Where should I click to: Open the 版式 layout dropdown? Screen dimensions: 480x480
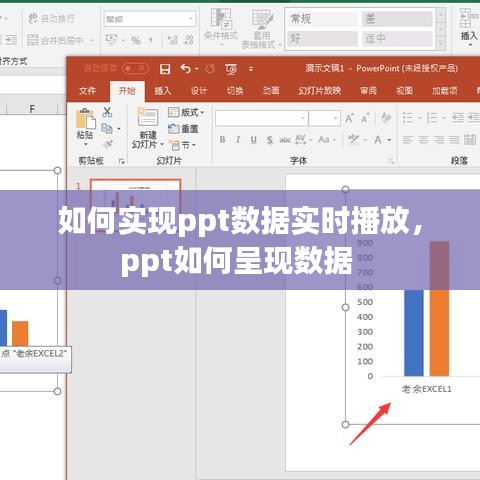pos(186,113)
